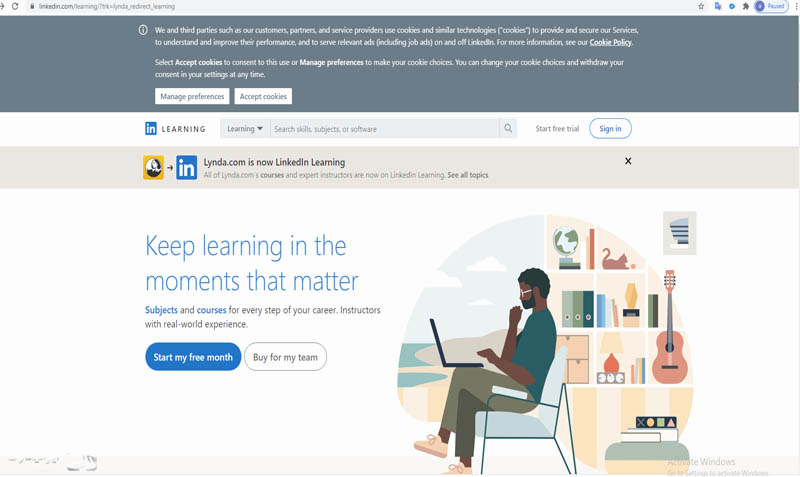Click the info icon in the cookie banner
800x477 pixels.
click(x=143, y=30)
